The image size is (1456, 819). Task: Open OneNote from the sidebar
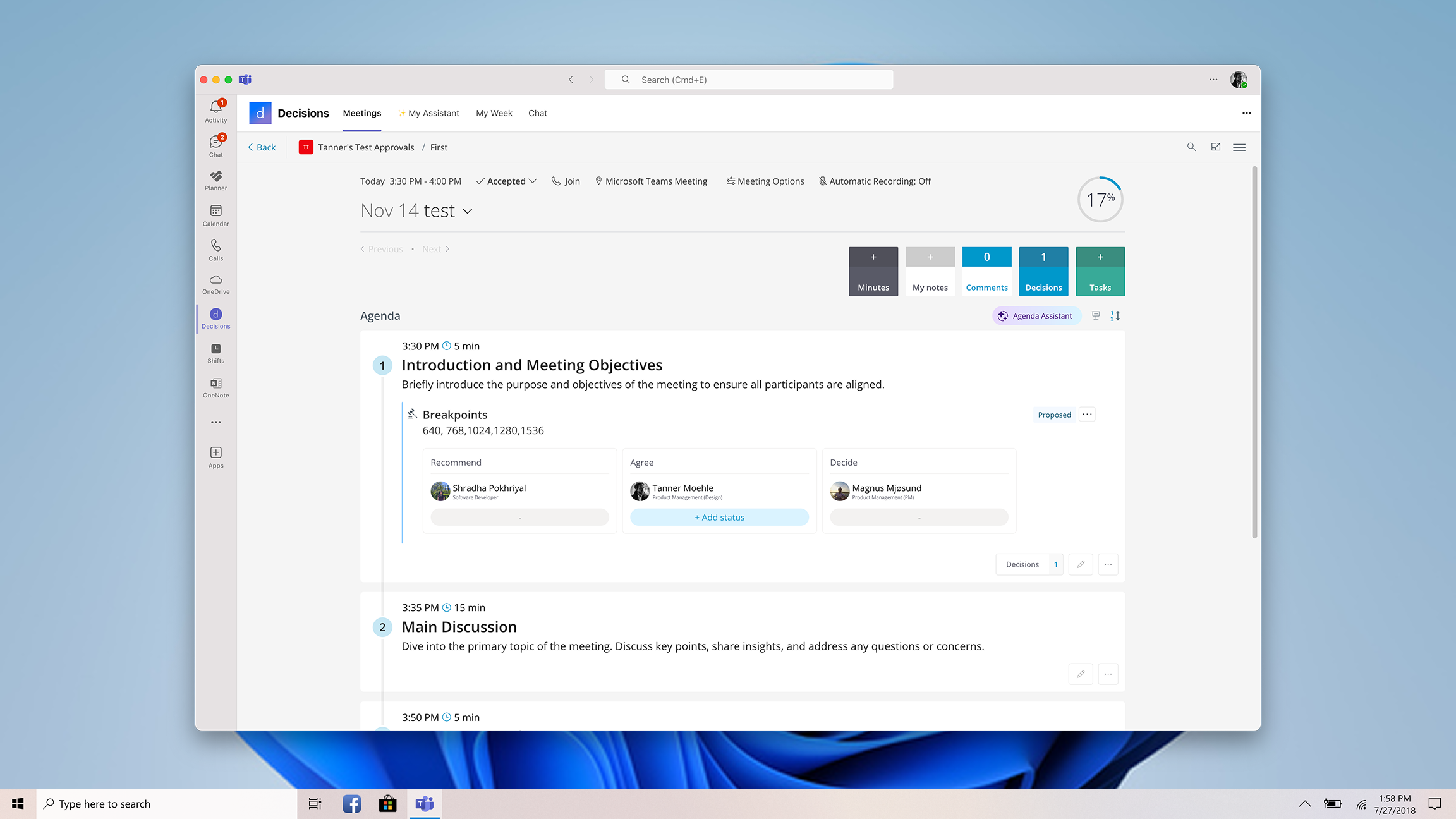click(215, 386)
